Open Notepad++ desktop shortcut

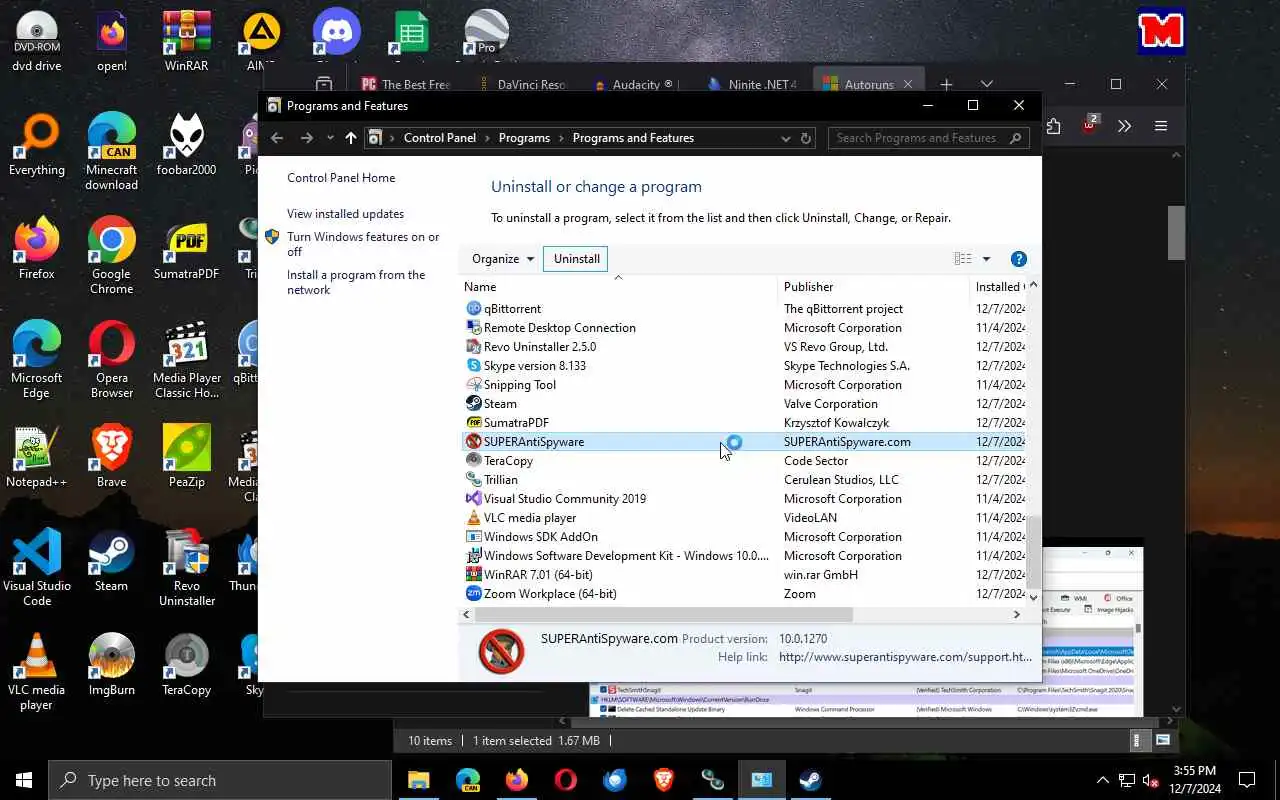click(x=37, y=457)
